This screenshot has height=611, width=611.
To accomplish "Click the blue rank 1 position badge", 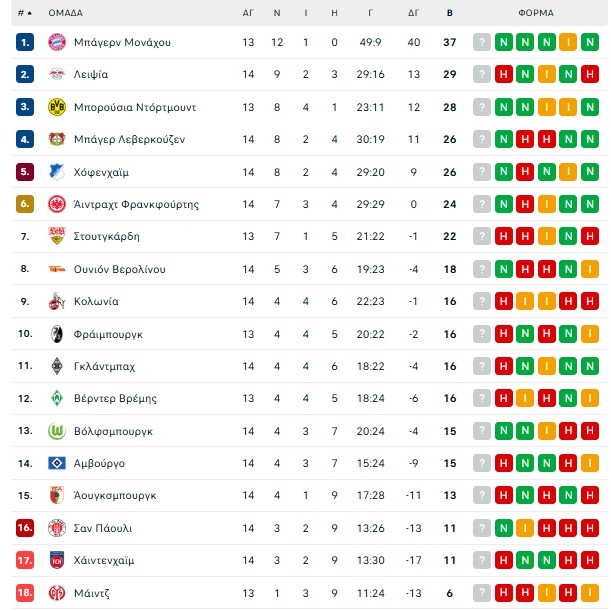I will point(25,42).
